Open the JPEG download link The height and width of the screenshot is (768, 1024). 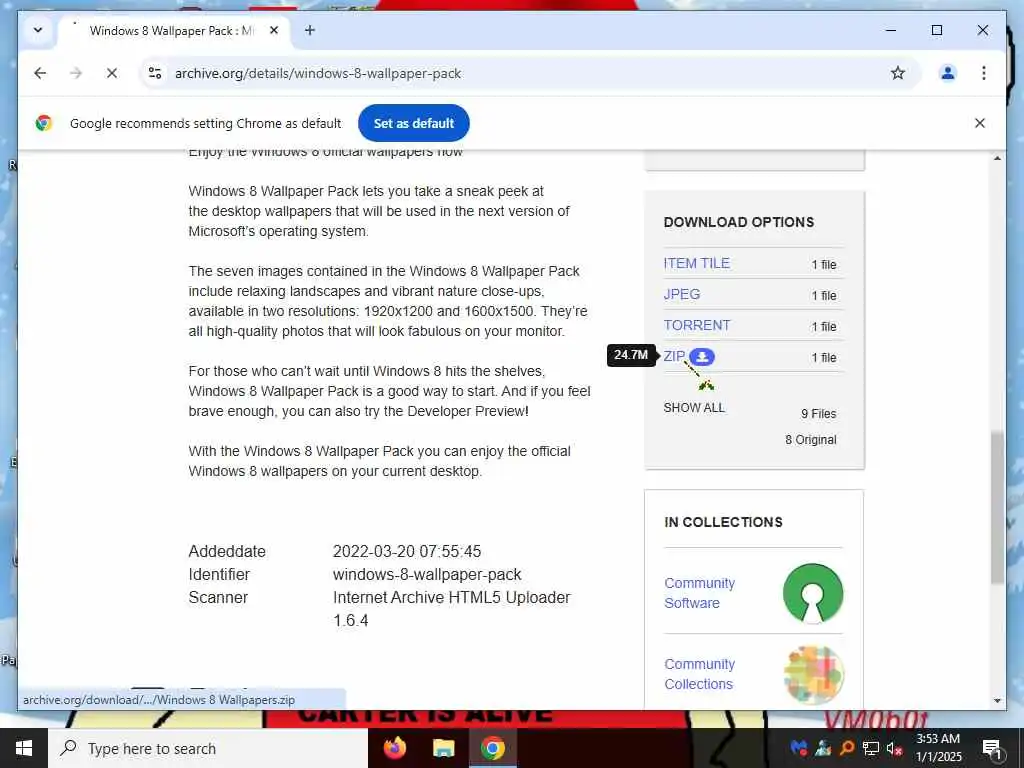(x=681, y=294)
